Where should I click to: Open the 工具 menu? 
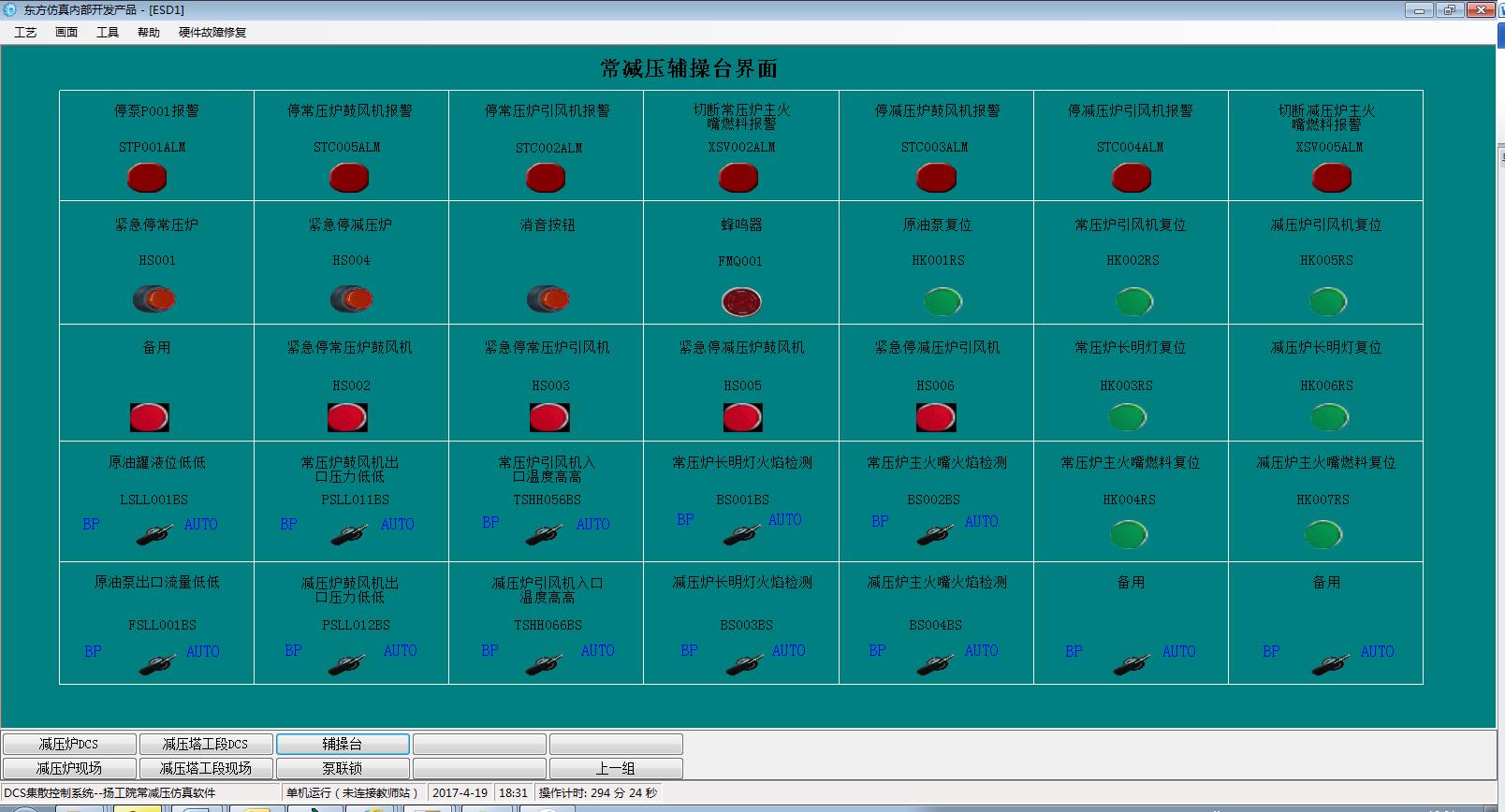tap(108, 32)
